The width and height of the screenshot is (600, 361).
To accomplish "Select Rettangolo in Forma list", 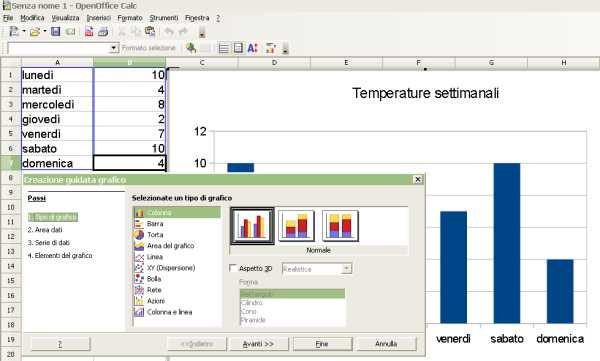I will pos(292,294).
